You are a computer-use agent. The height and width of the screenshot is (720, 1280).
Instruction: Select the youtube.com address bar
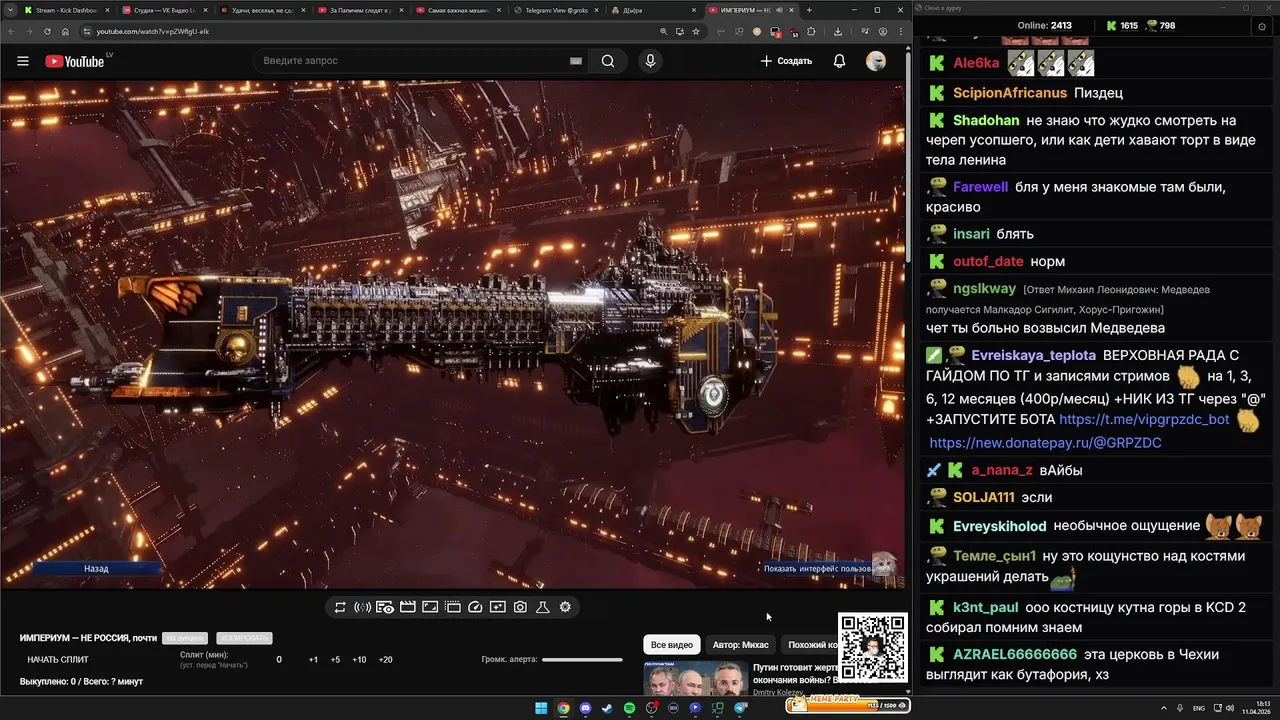point(370,31)
